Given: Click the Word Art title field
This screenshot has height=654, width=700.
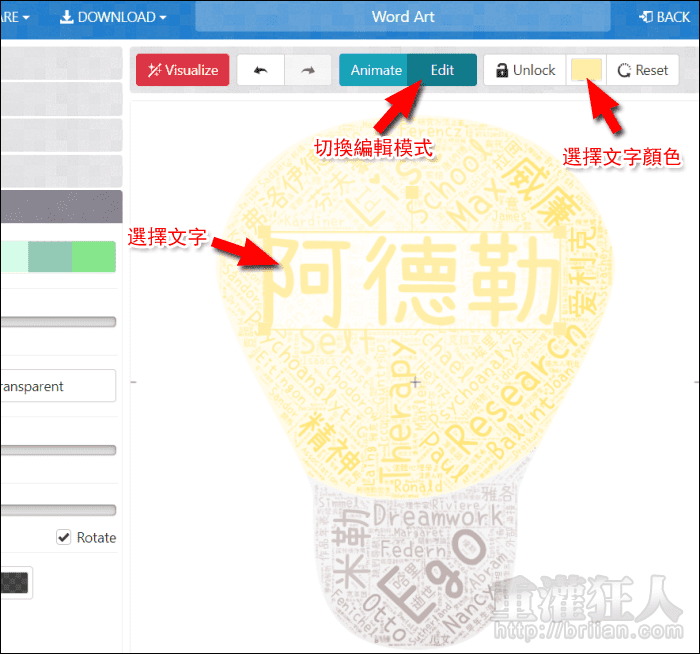Looking at the screenshot, I should click(x=402, y=17).
